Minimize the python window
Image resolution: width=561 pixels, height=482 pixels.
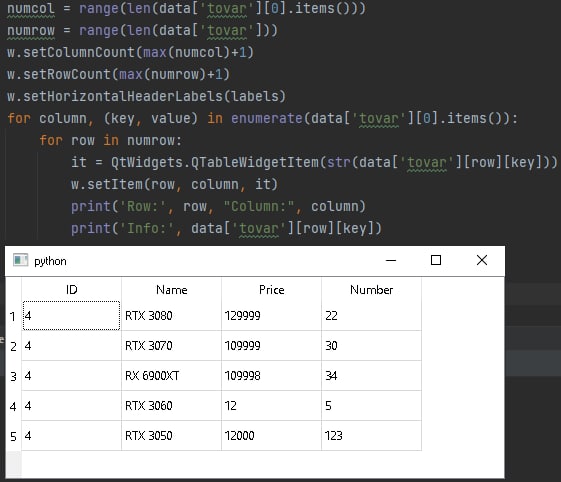pos(391,260)
